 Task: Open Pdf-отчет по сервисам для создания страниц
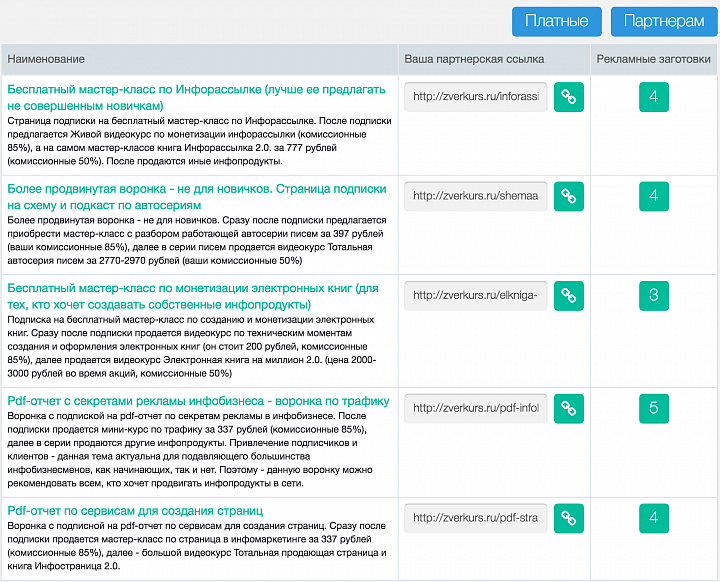135,511
